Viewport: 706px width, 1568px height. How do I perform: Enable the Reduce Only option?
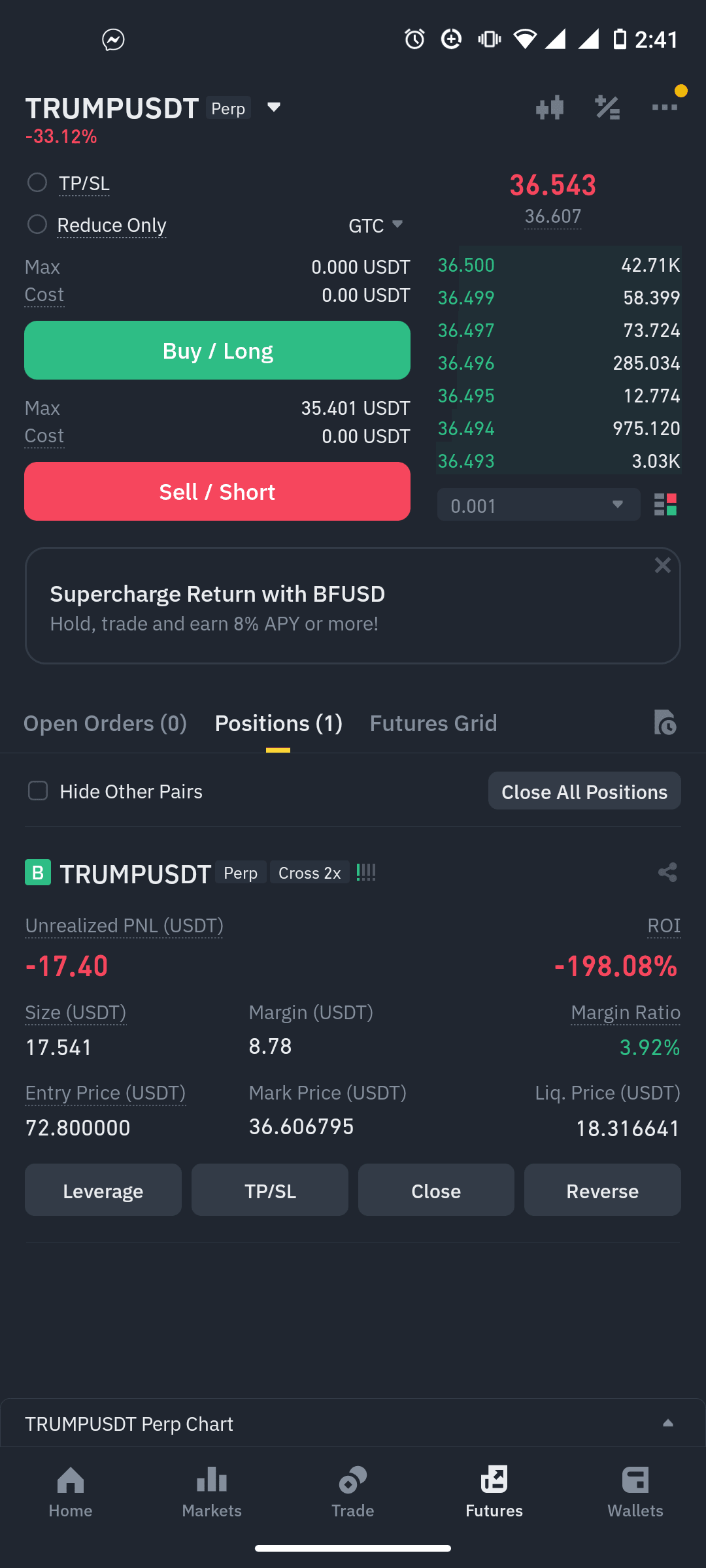[37, 224]
